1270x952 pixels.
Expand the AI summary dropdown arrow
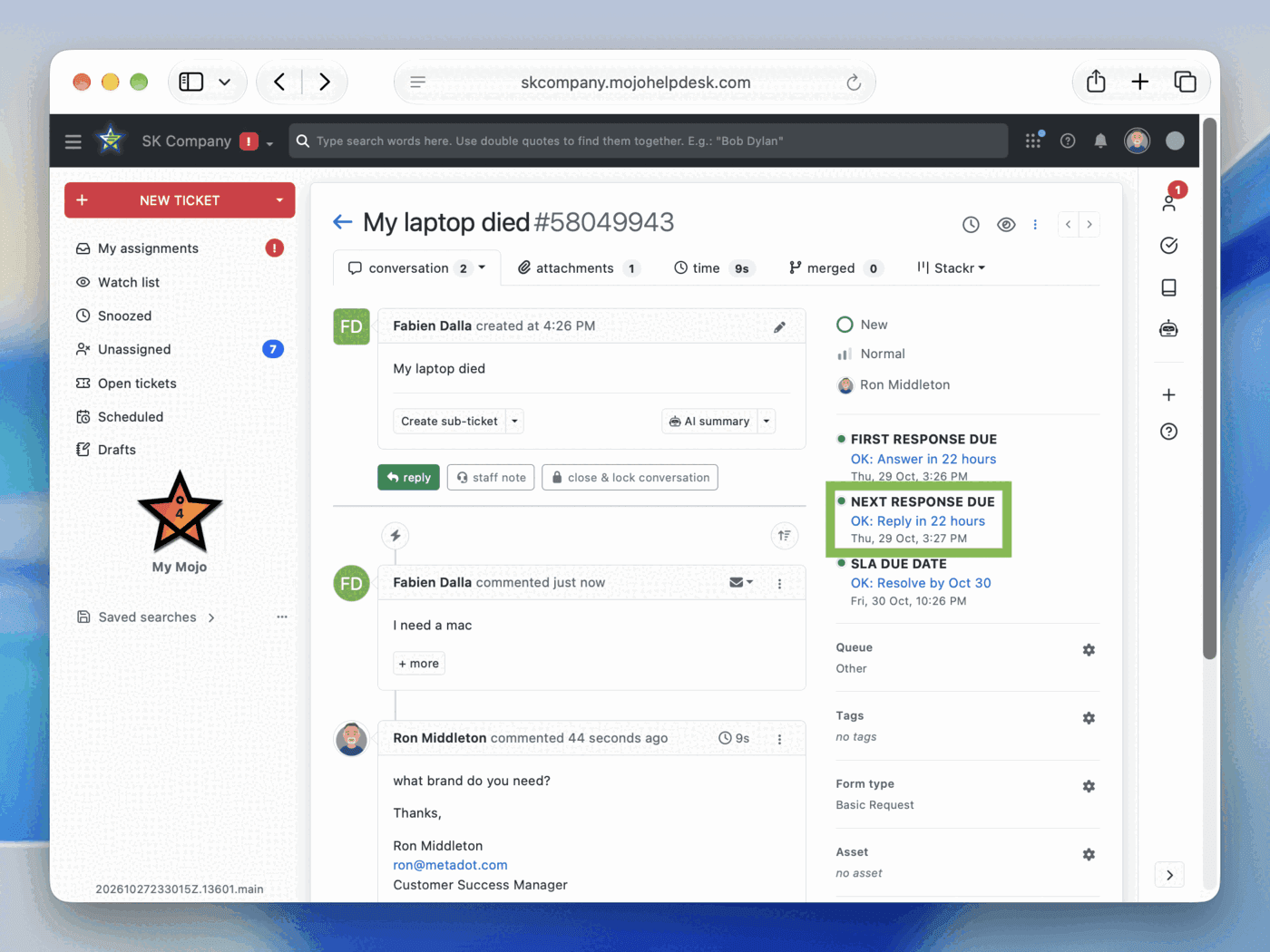(767, 422)
